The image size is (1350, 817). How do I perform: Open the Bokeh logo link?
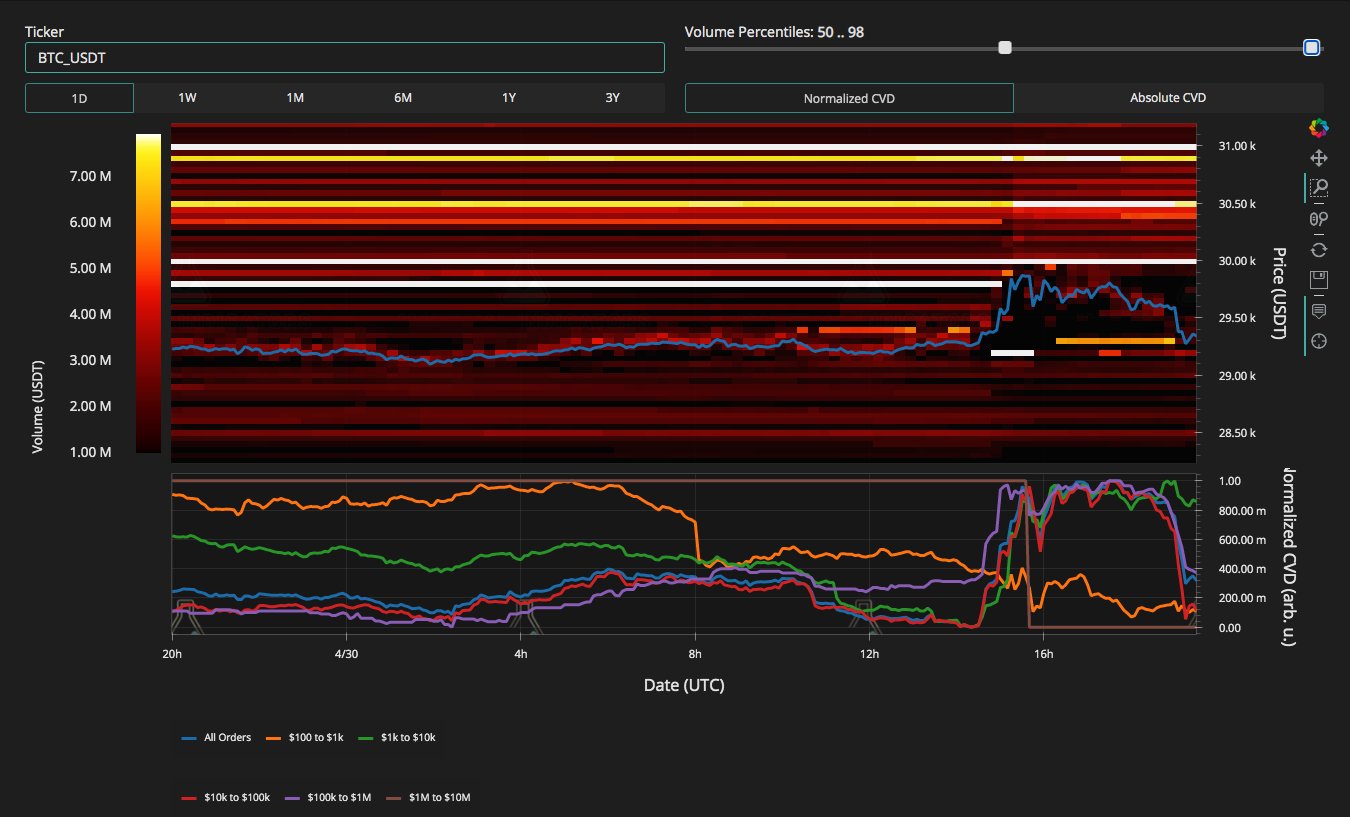1319,127
